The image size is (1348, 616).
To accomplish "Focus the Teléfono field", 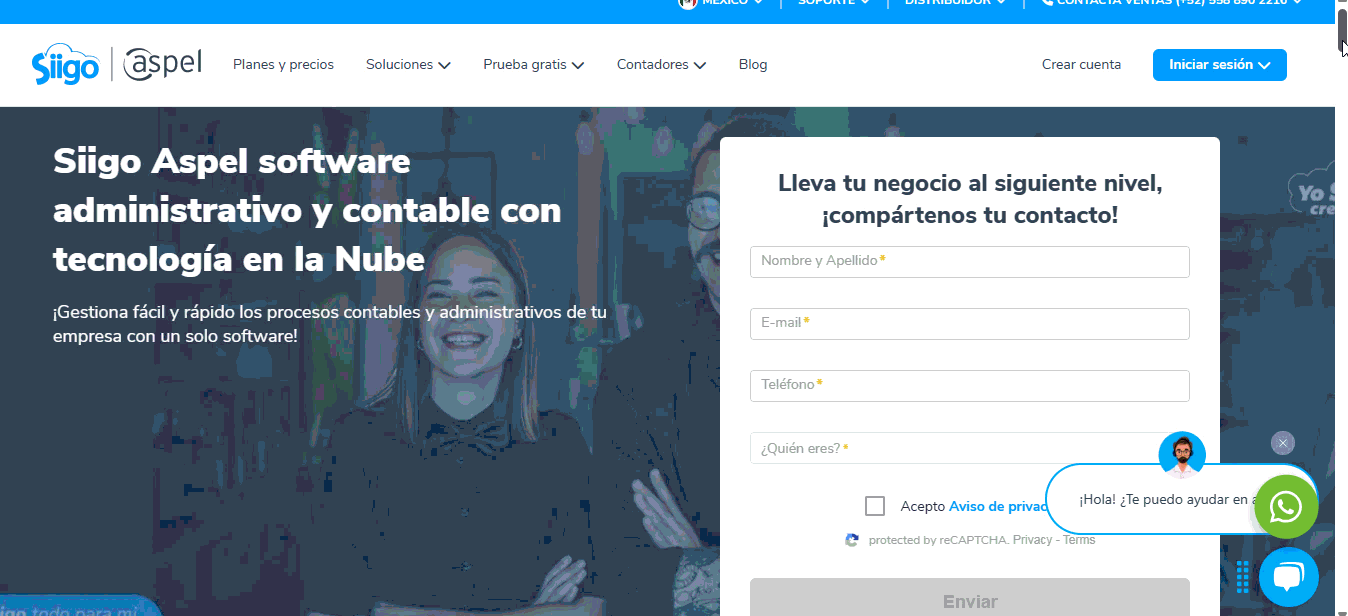I will (969, 386).
